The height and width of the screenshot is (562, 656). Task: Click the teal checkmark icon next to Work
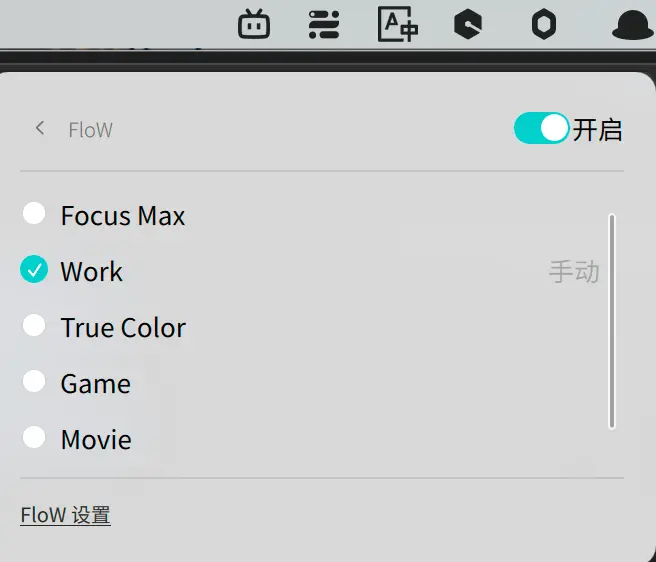click(34, 269)
